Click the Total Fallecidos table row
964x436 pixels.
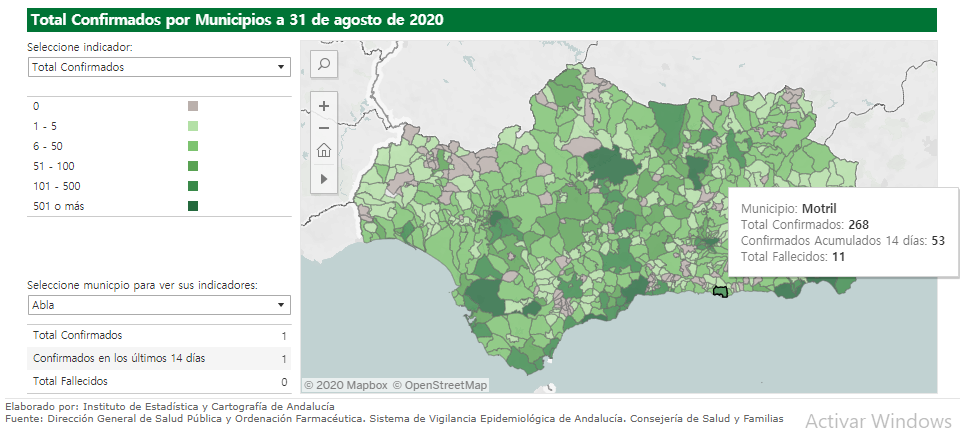pyautogui.click(x=158, y=381)
